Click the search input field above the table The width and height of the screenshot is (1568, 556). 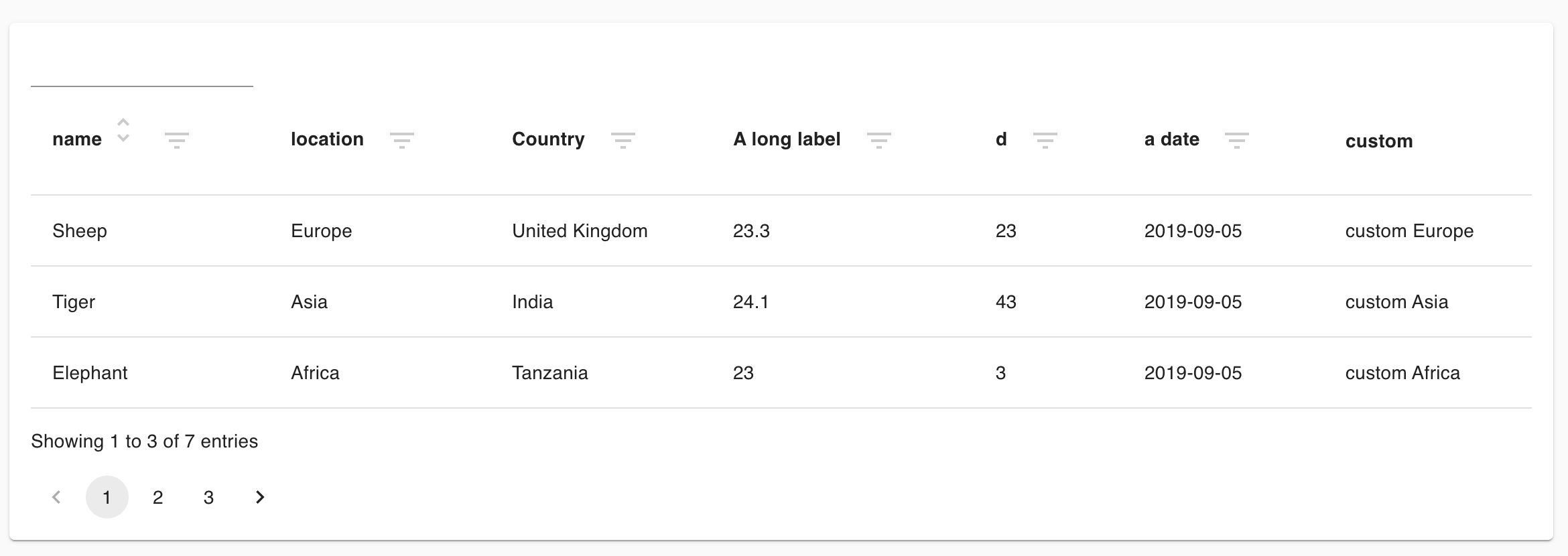[x=141, y=80]
